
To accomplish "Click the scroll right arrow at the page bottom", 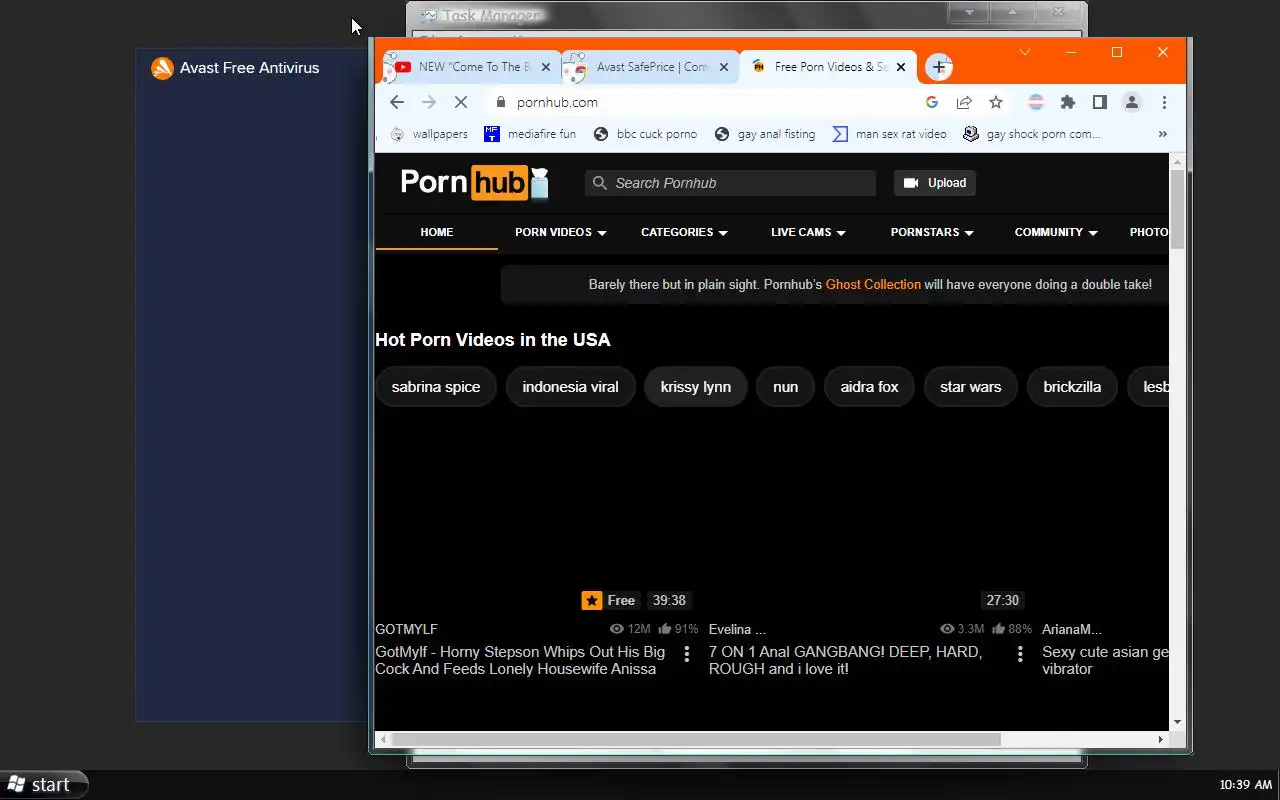I will coord(1161,740).
